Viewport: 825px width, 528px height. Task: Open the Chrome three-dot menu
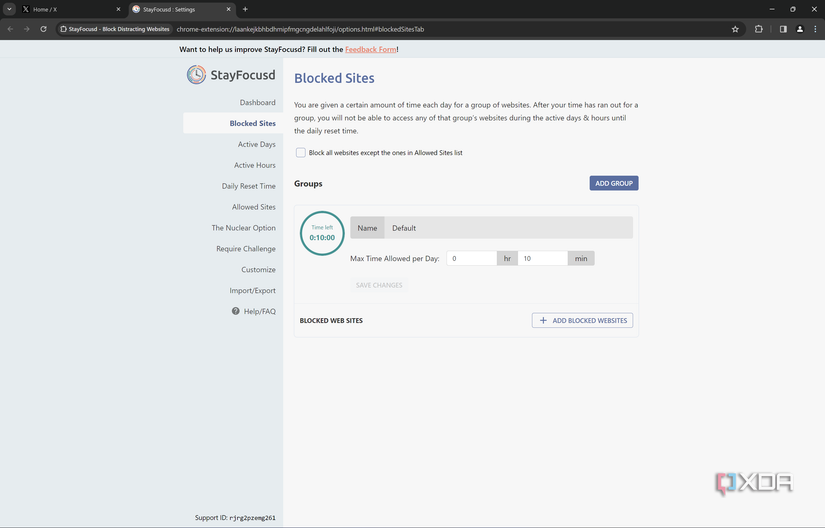pyautogui.click(x=816, y=29)
